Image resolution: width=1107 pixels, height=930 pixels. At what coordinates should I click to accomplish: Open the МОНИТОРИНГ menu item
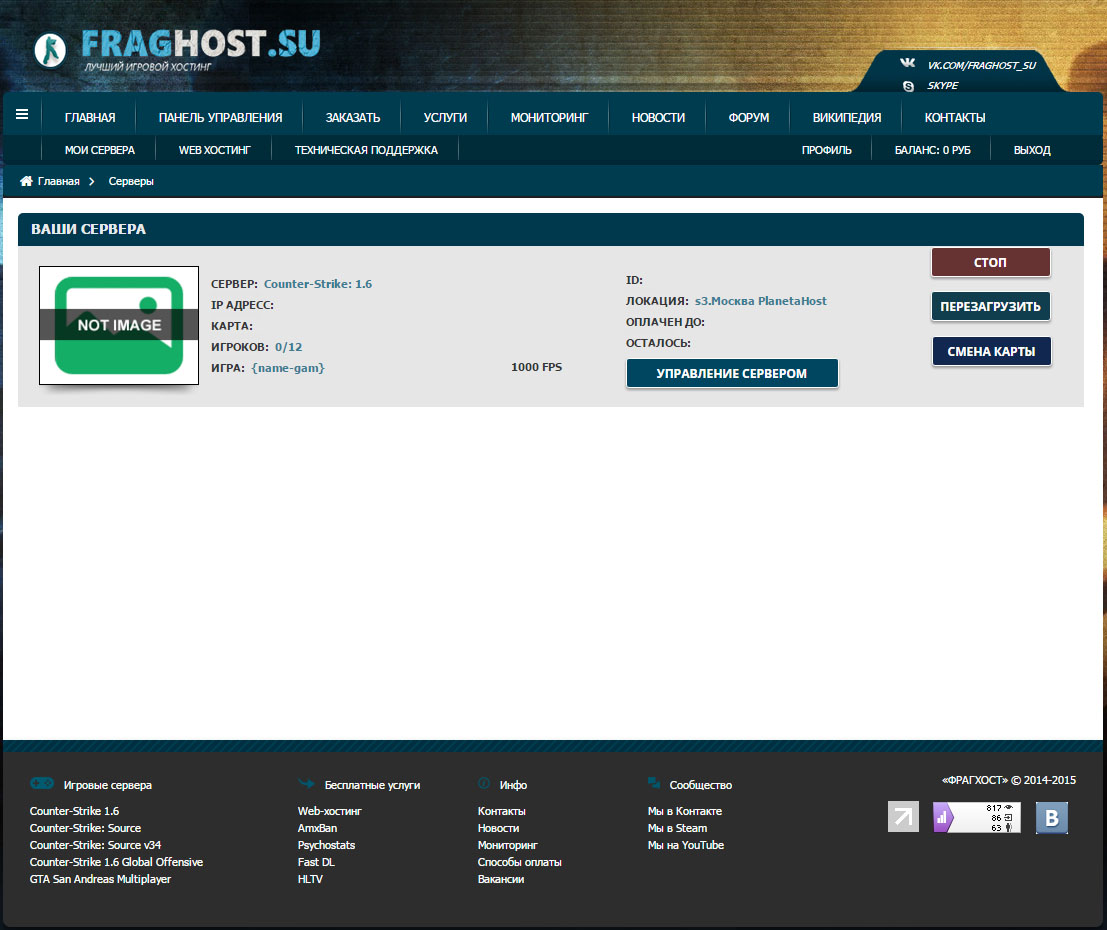point(549,117)
